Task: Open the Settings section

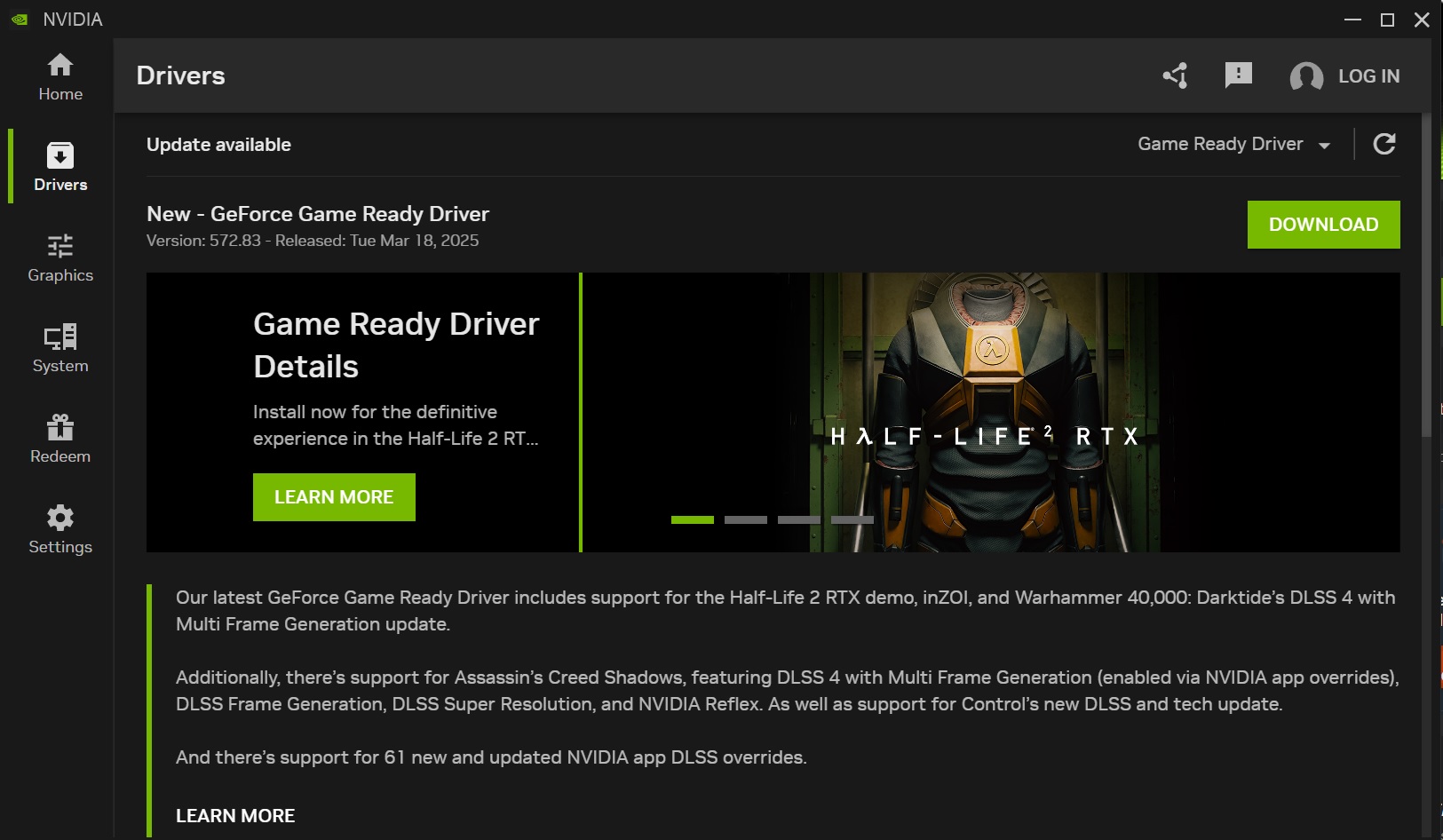Action: 59,528
